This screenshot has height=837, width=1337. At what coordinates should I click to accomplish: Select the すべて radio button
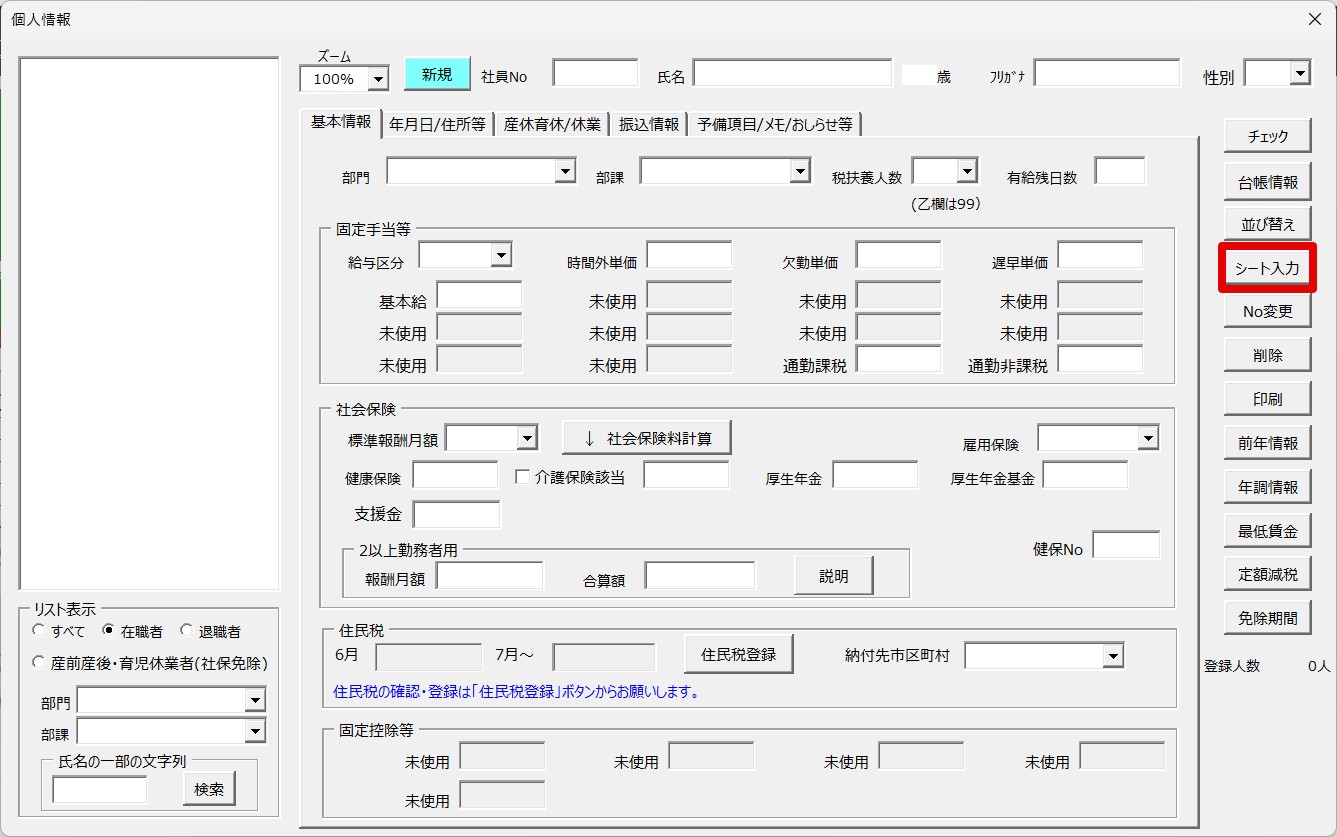click(x=39, y=631)
